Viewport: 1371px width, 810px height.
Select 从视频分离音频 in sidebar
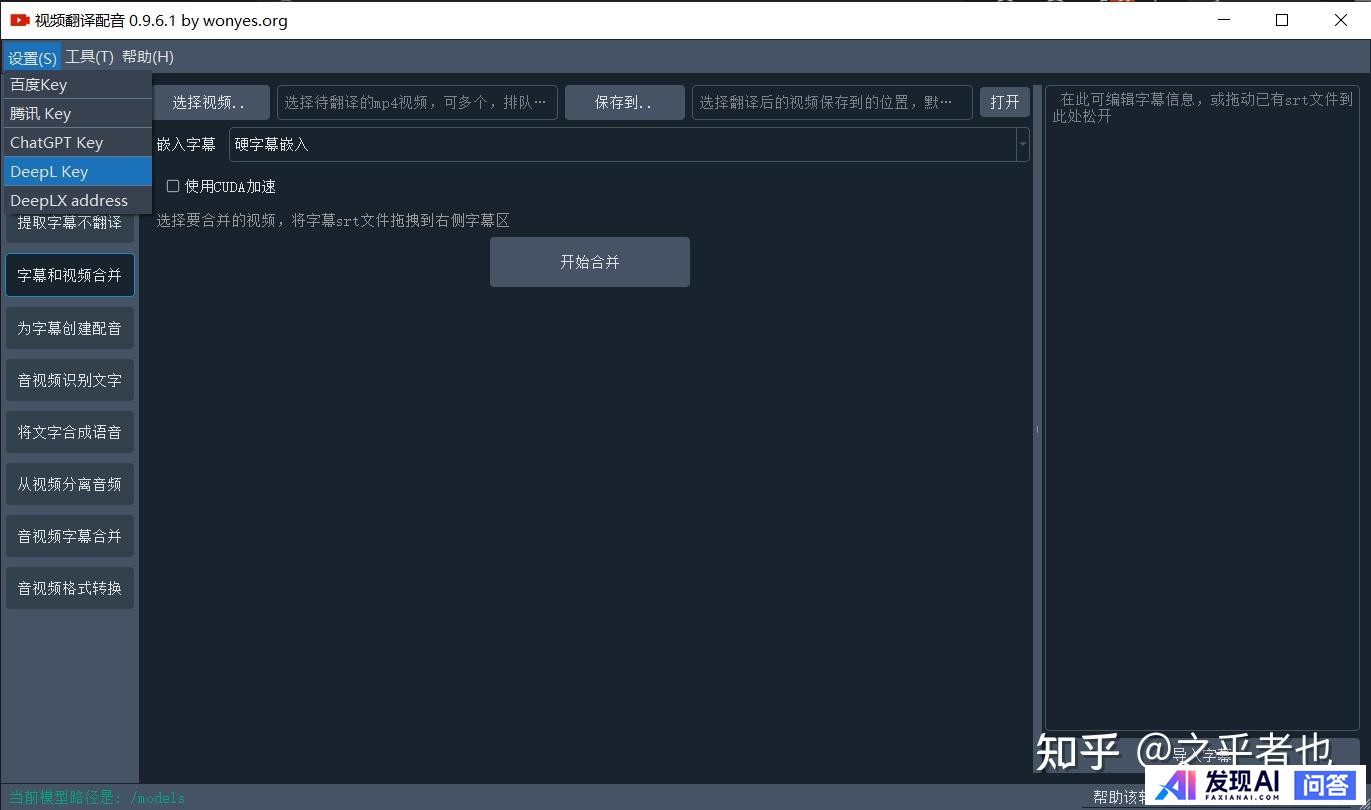pyautogui.click(x=70, y=484)
